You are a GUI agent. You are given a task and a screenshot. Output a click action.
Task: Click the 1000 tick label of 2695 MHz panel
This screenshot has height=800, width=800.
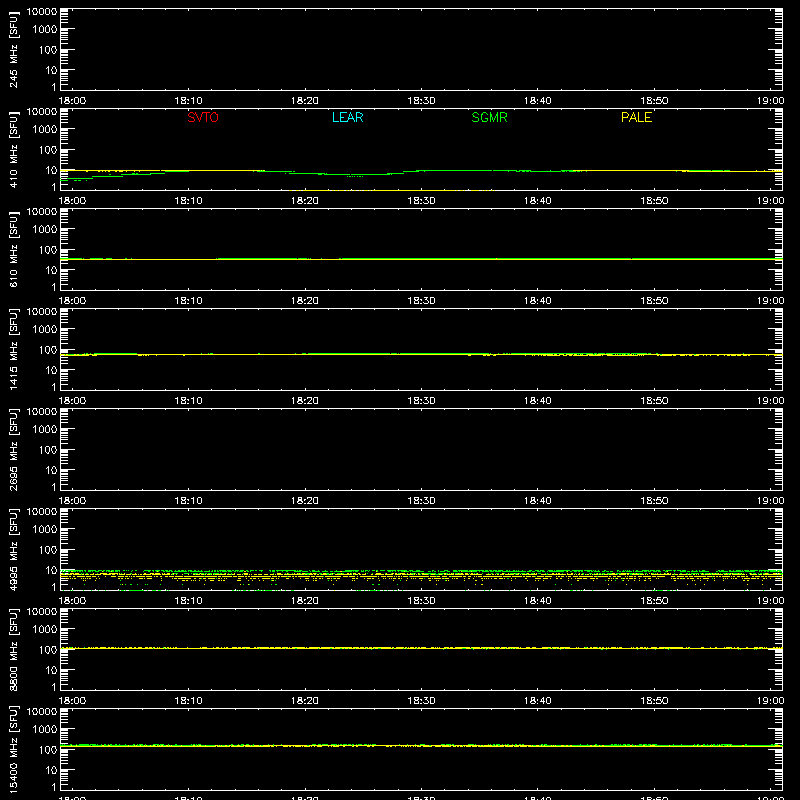click(45, 429)
